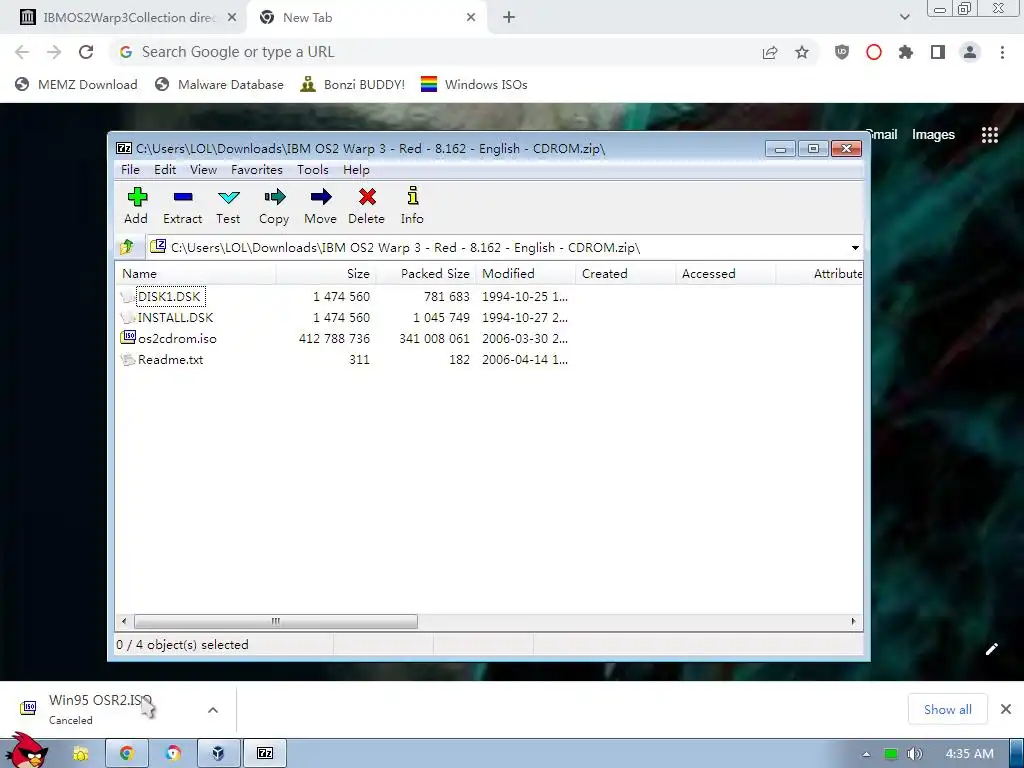Open the Tools menu
1024x768 pixels.
(313, 170)
